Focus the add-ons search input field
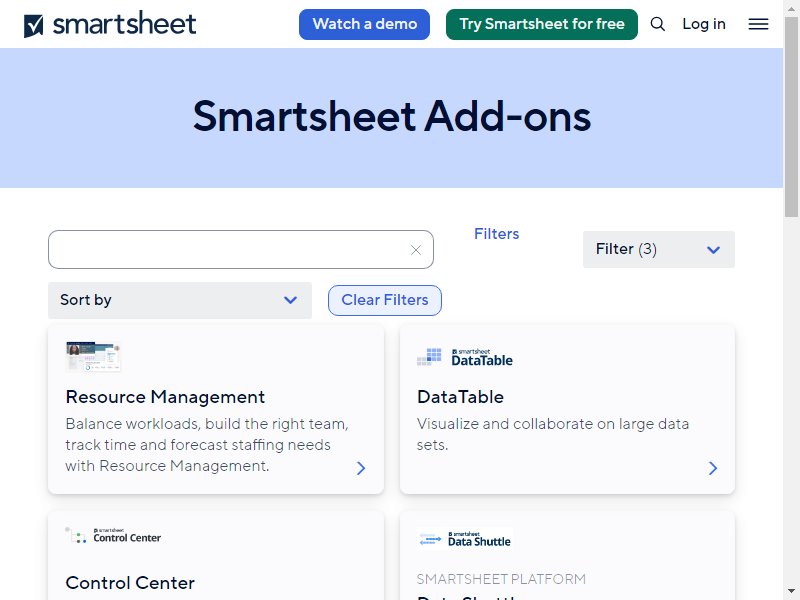Viewport: 800px width, 600px height. (241, 249)
